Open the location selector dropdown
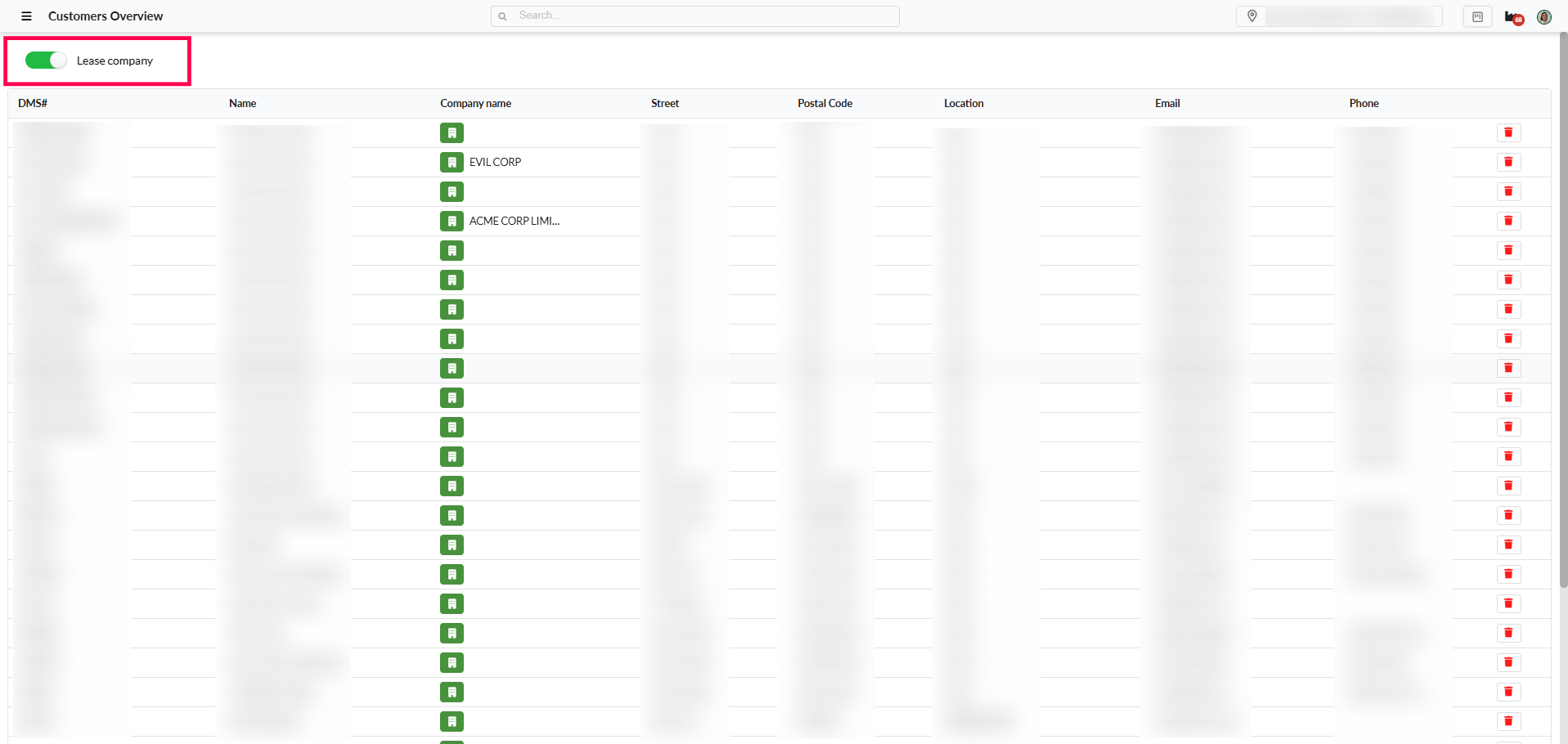1568x744 pixels. 1338,16
